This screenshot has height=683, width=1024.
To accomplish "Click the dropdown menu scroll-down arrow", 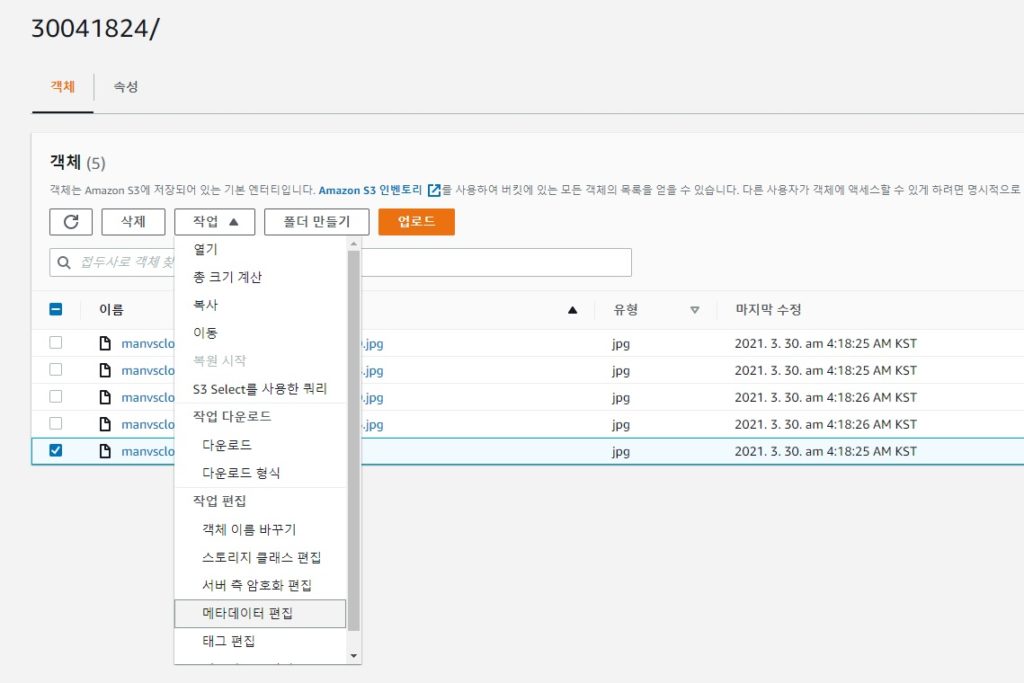I will coord(353,655).
